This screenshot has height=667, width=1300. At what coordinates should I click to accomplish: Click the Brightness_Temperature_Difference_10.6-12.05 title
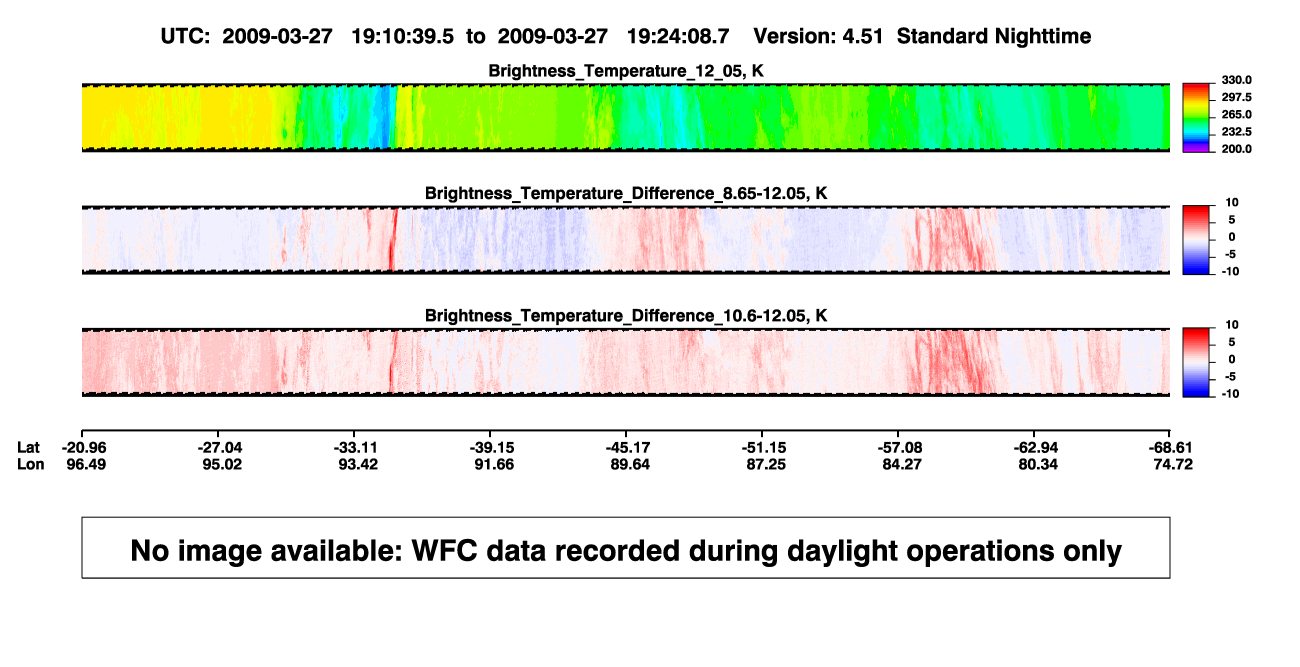click(x=626, y=316)
